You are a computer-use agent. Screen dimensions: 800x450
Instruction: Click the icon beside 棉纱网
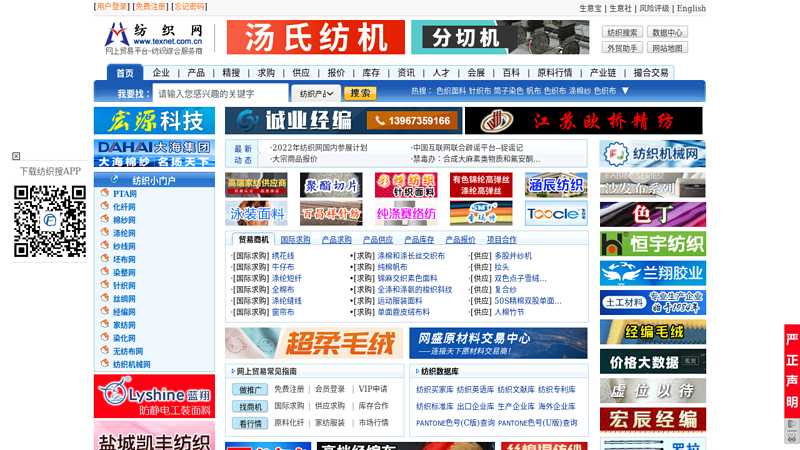pos(105,219)
